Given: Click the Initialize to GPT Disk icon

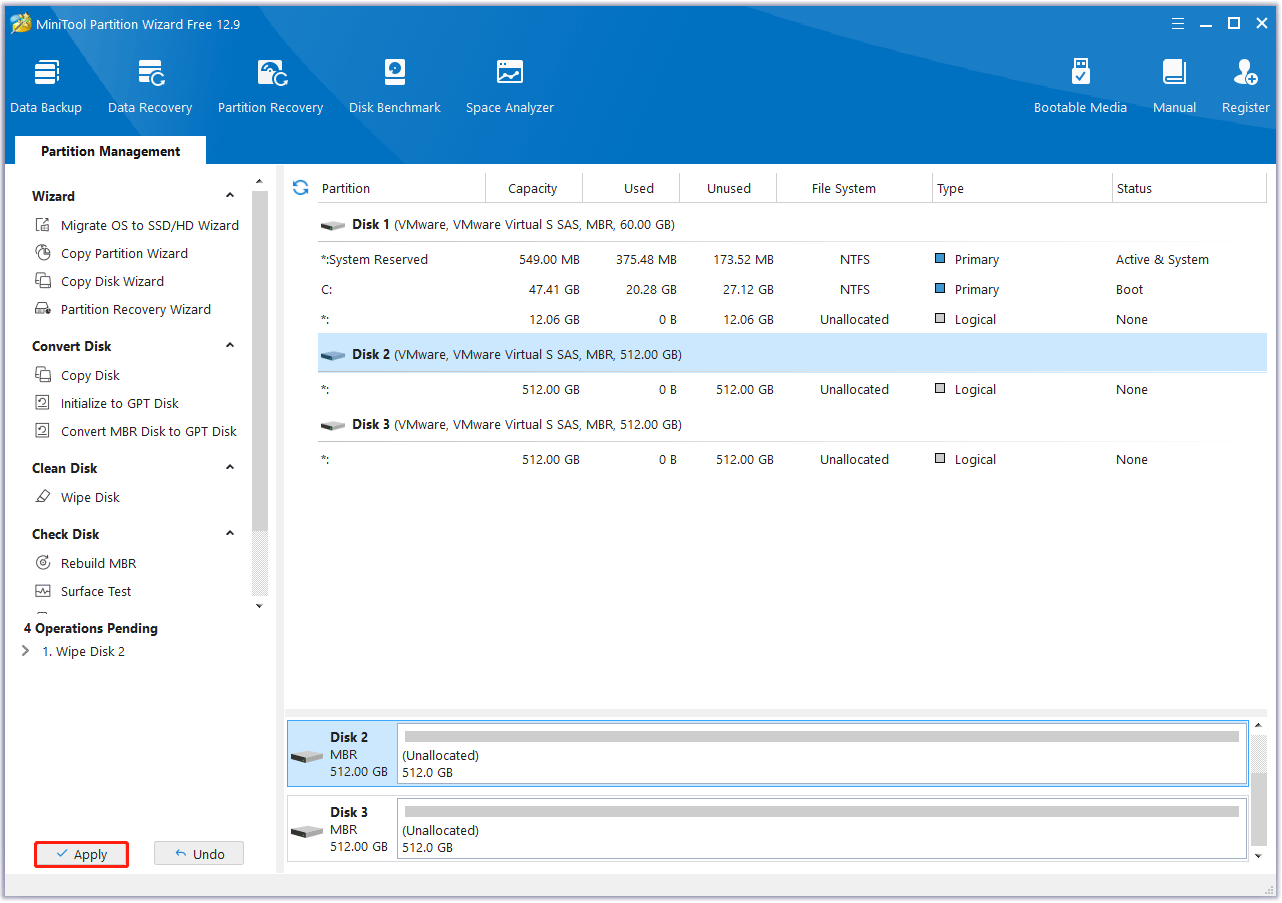Looking at the screenshot, I should click(43, 403).
